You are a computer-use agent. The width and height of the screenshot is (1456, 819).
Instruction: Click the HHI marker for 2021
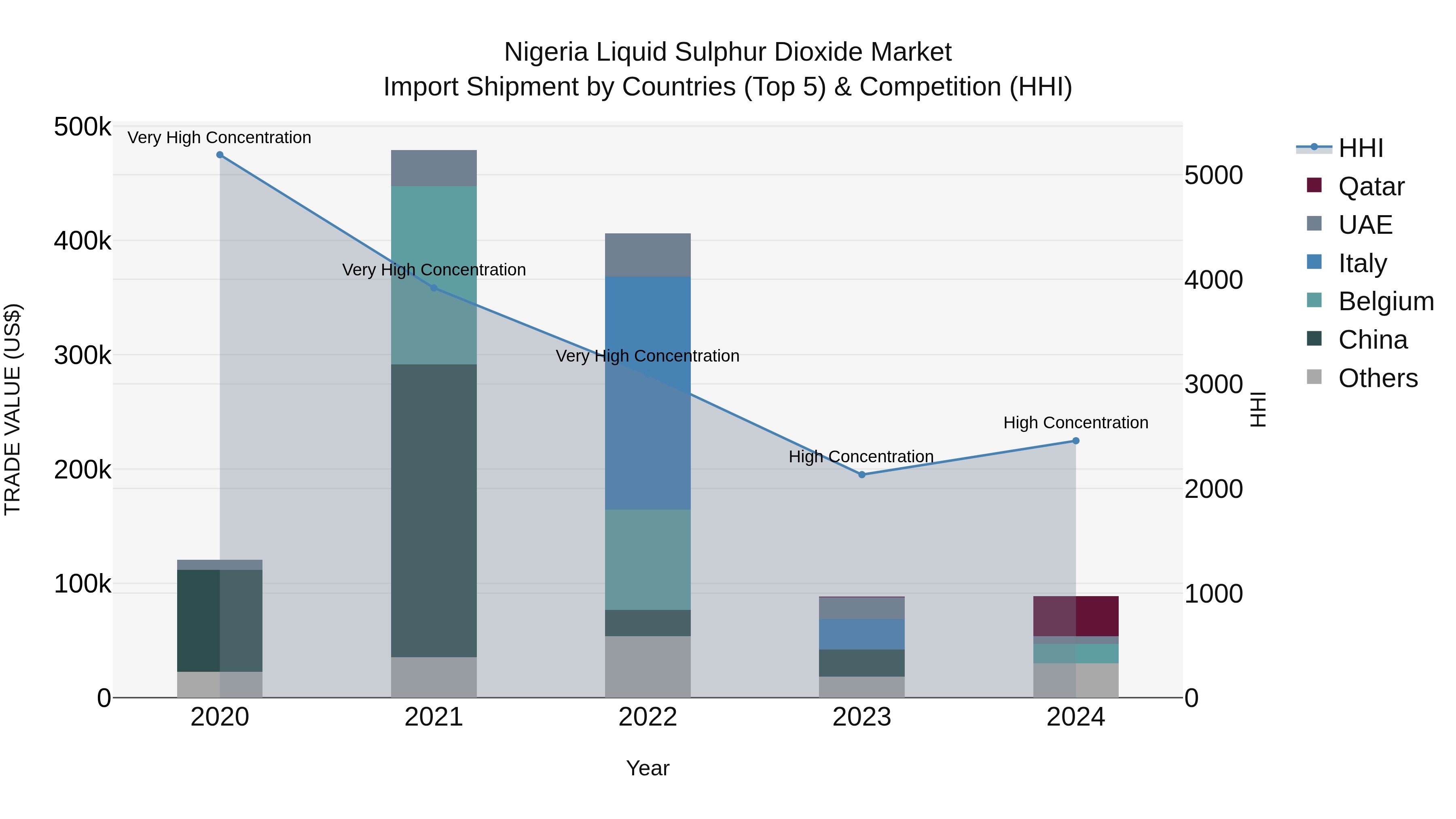point(434,288)
